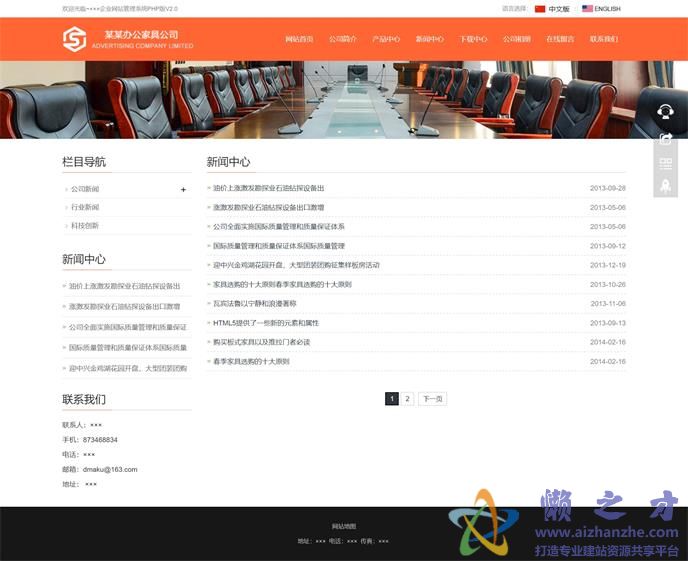Click the date 2013-09-13
688x561 pixels.
[x=608, y=323]
